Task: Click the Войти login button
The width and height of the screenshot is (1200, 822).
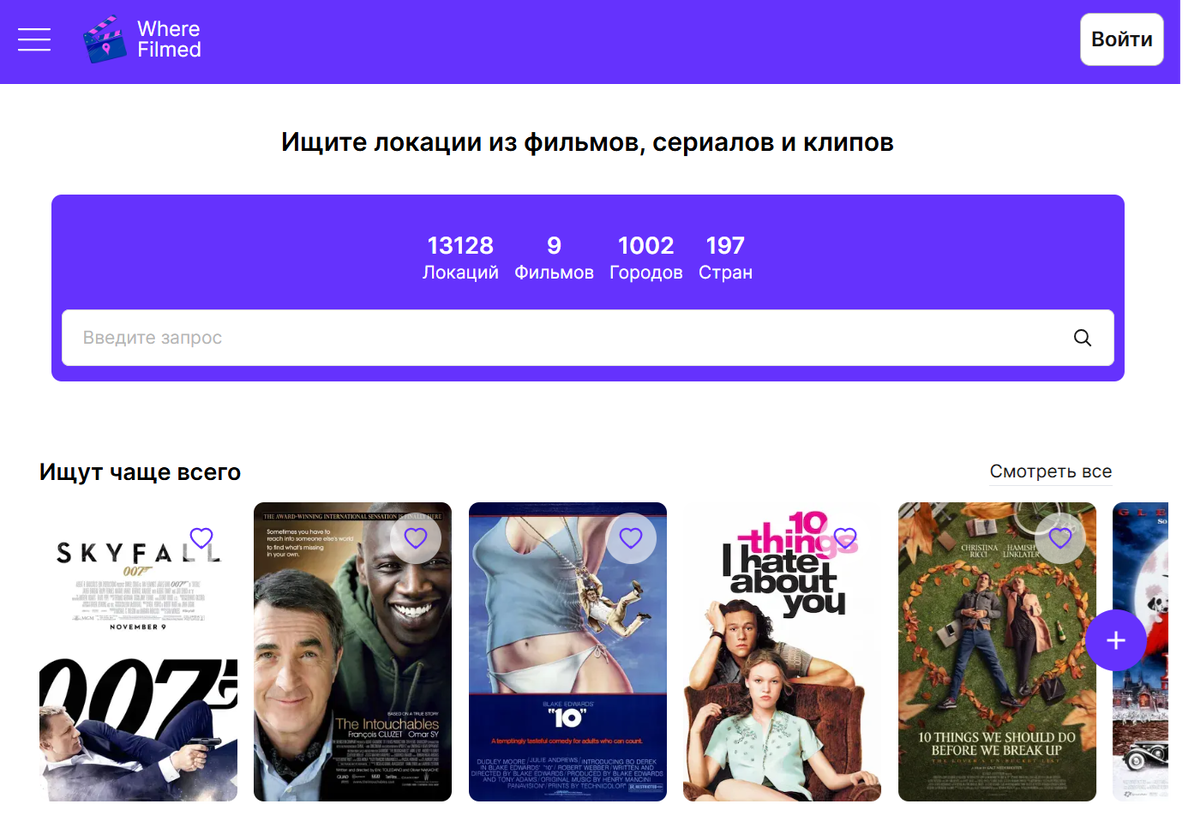Action: [x=1122, y=40]
